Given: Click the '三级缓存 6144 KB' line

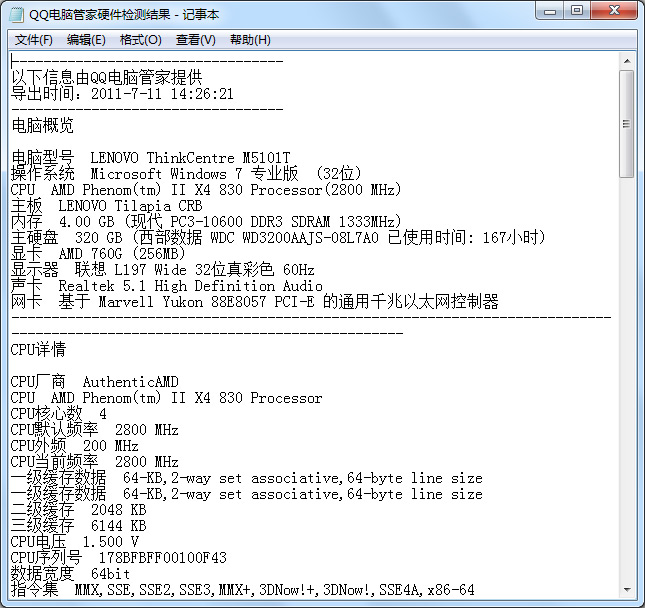Looking at the screenshot, I should [x=79, y=526].
